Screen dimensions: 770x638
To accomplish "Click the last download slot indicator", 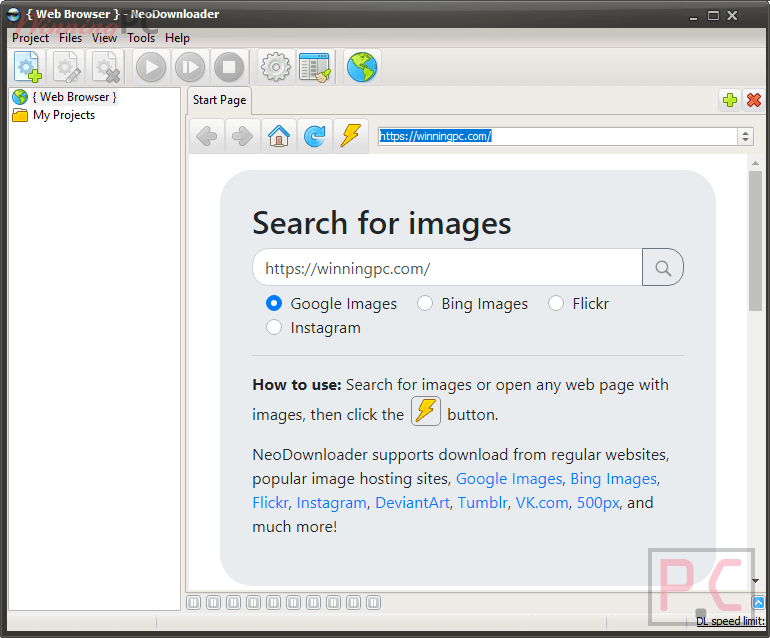I will click(x=373, y=602).
